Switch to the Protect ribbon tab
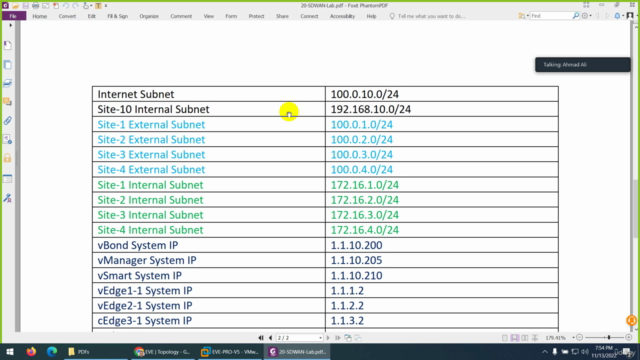 pyautogui.click(x=256, y=16)
